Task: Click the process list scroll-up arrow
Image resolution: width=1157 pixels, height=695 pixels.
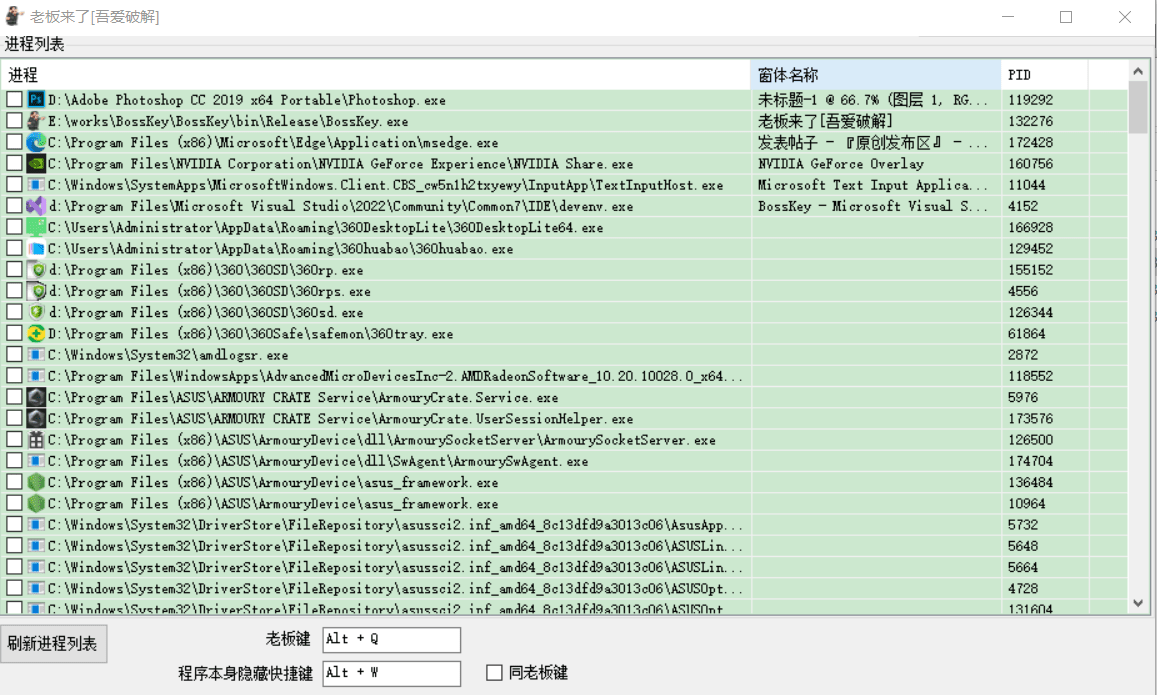Action: coord(1138,72)
